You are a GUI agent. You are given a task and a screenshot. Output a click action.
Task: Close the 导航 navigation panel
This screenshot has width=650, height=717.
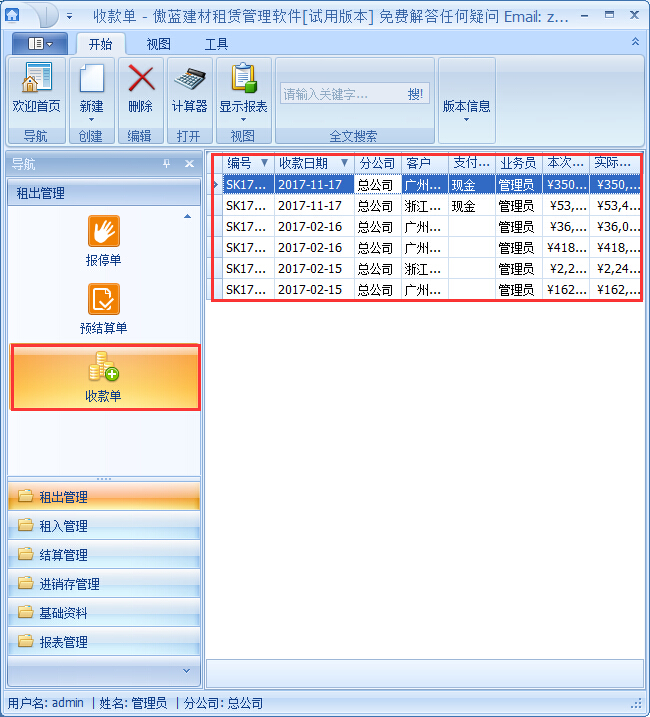[189, 163]
